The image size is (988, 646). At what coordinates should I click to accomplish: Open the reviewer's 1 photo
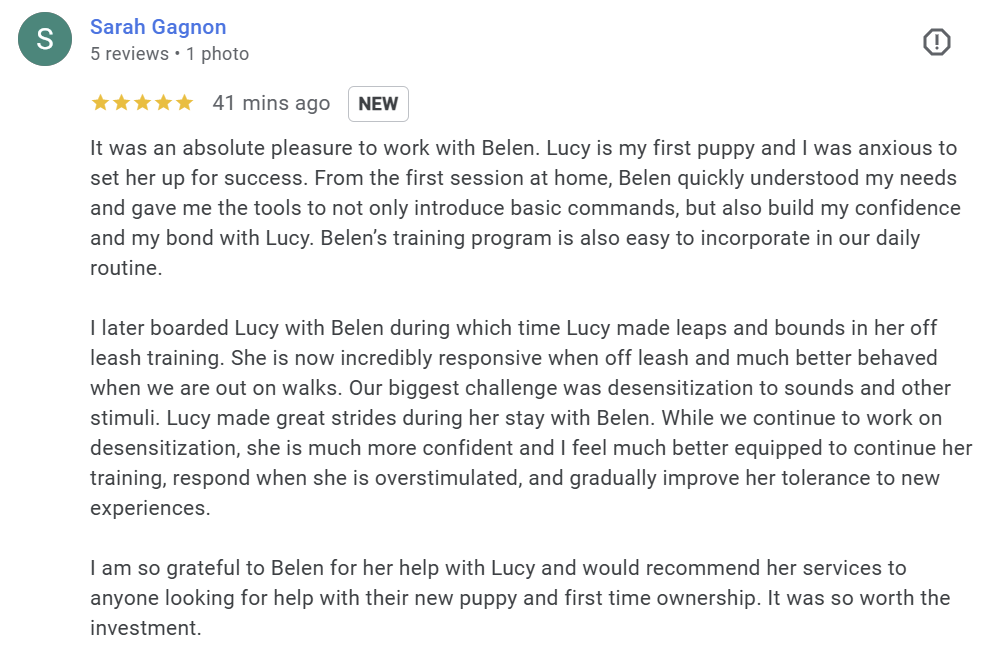pos(217,53)
